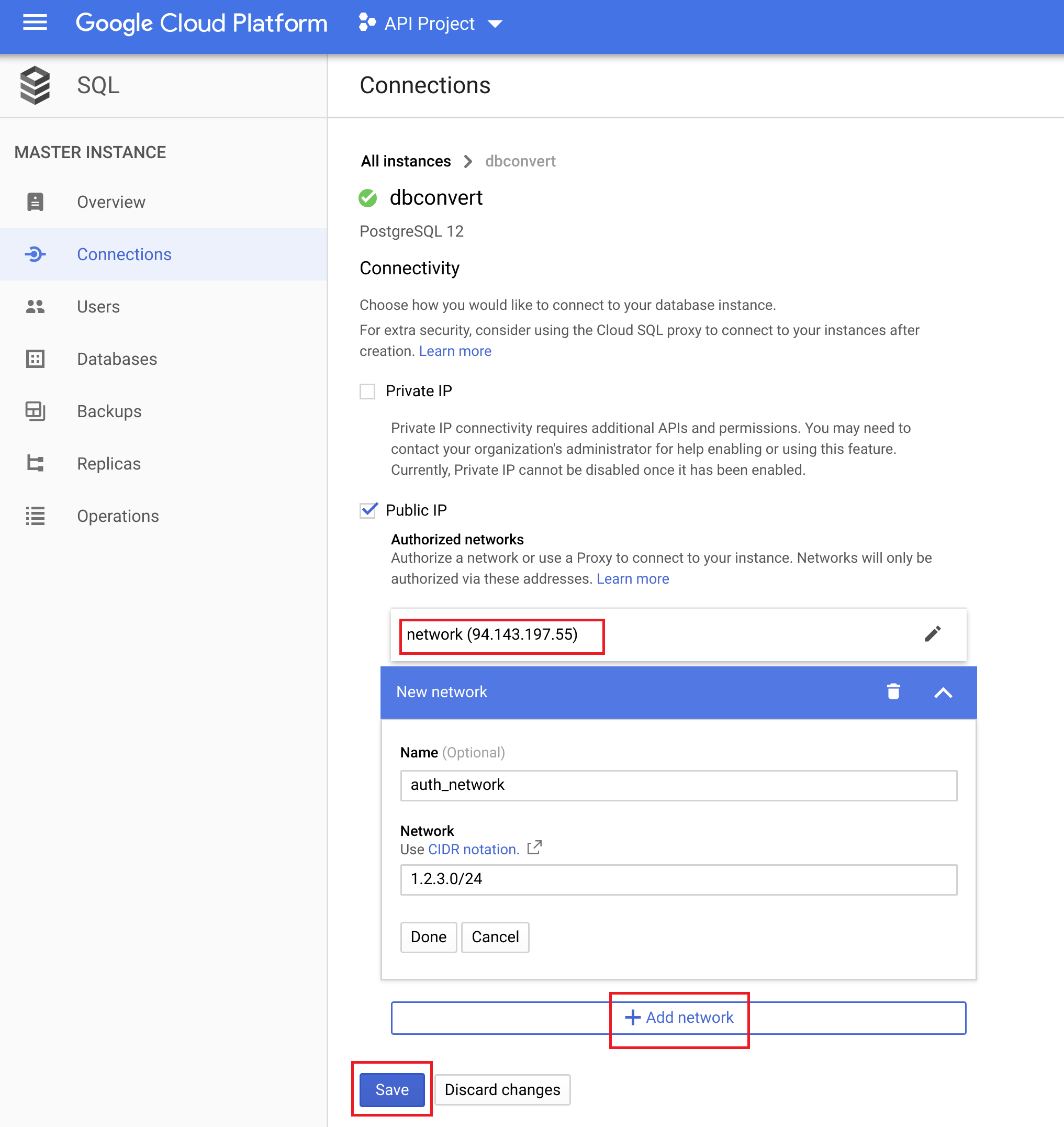Image resolution: width=1064 pixels, height=1127 pixels.
Task: Edit network 94.143.197.55 with pencil icon
Action: coord(933,633)
